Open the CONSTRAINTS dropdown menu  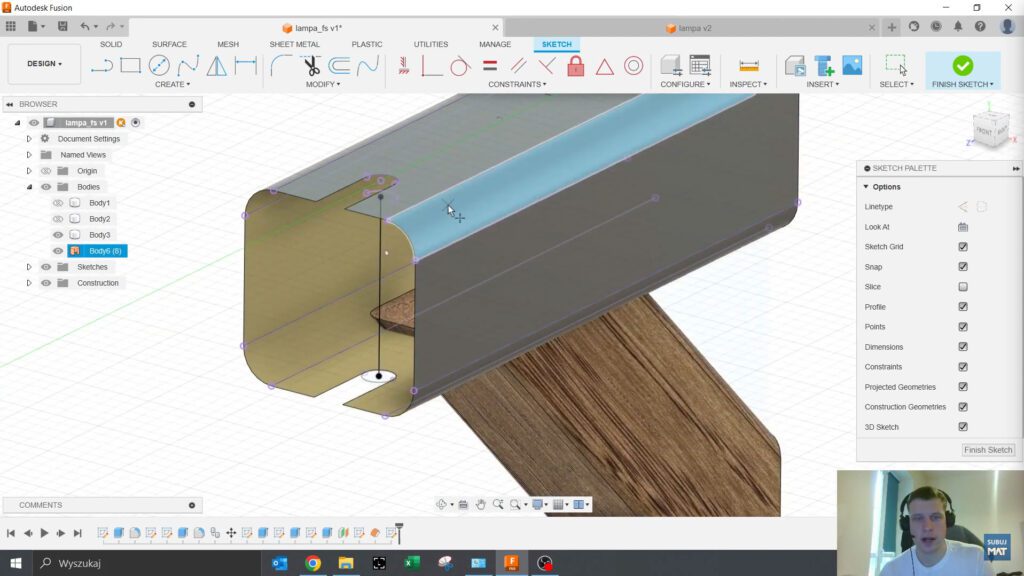(x=517, y=85)
